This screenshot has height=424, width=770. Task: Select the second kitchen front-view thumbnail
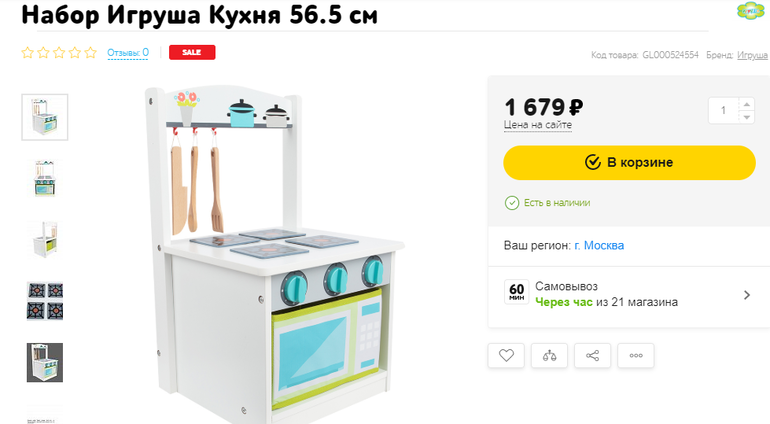[45, 178]
